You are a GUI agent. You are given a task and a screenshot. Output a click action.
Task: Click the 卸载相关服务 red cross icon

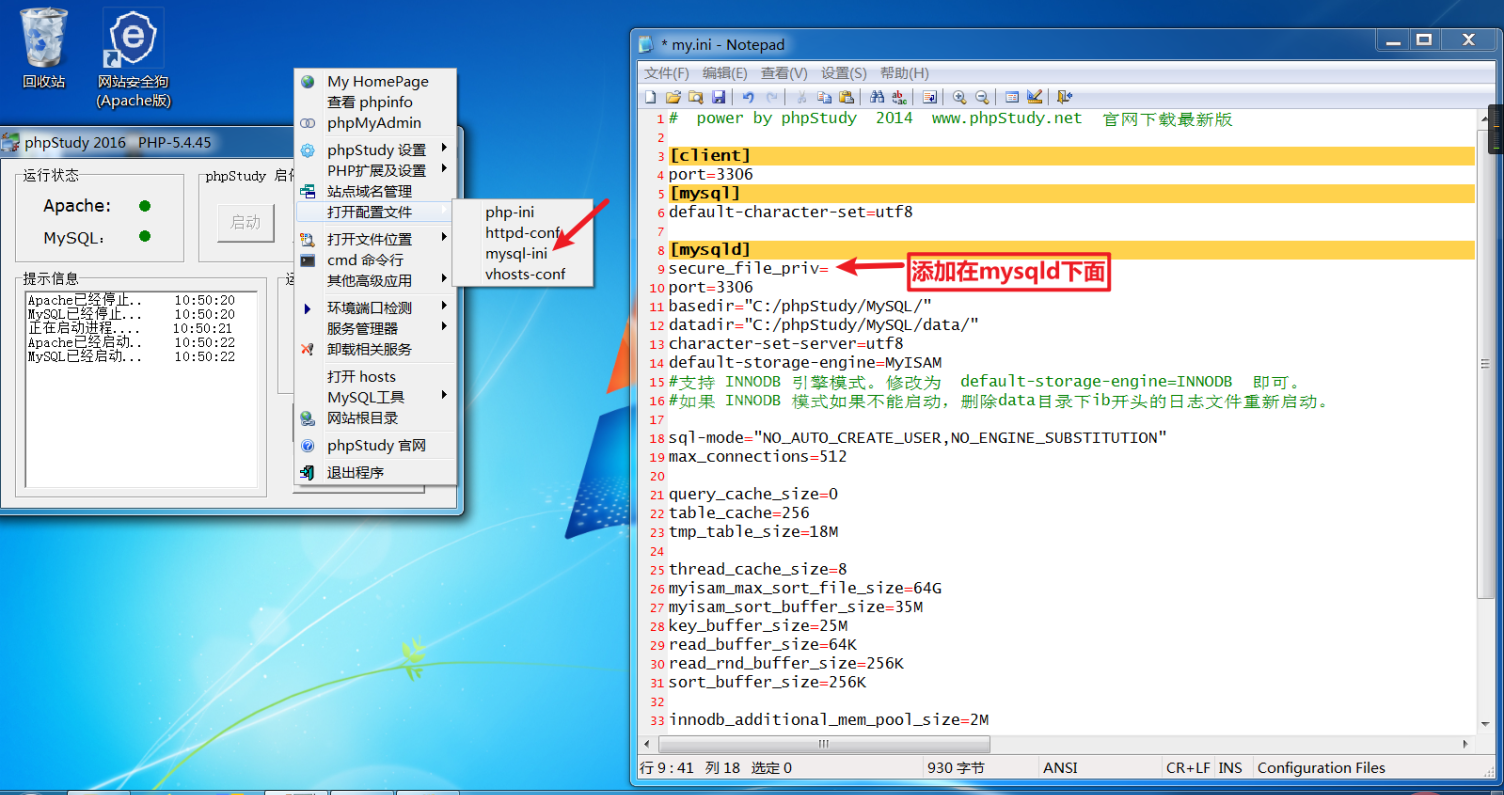pos(308,349)
